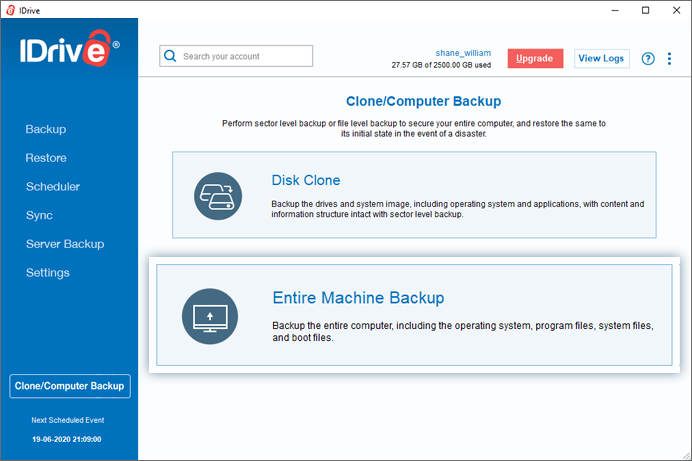This screenshot has width=692, height=461.
Task: Focus the Search your account field
Action: pyautogui.click(x=236, y=56)
